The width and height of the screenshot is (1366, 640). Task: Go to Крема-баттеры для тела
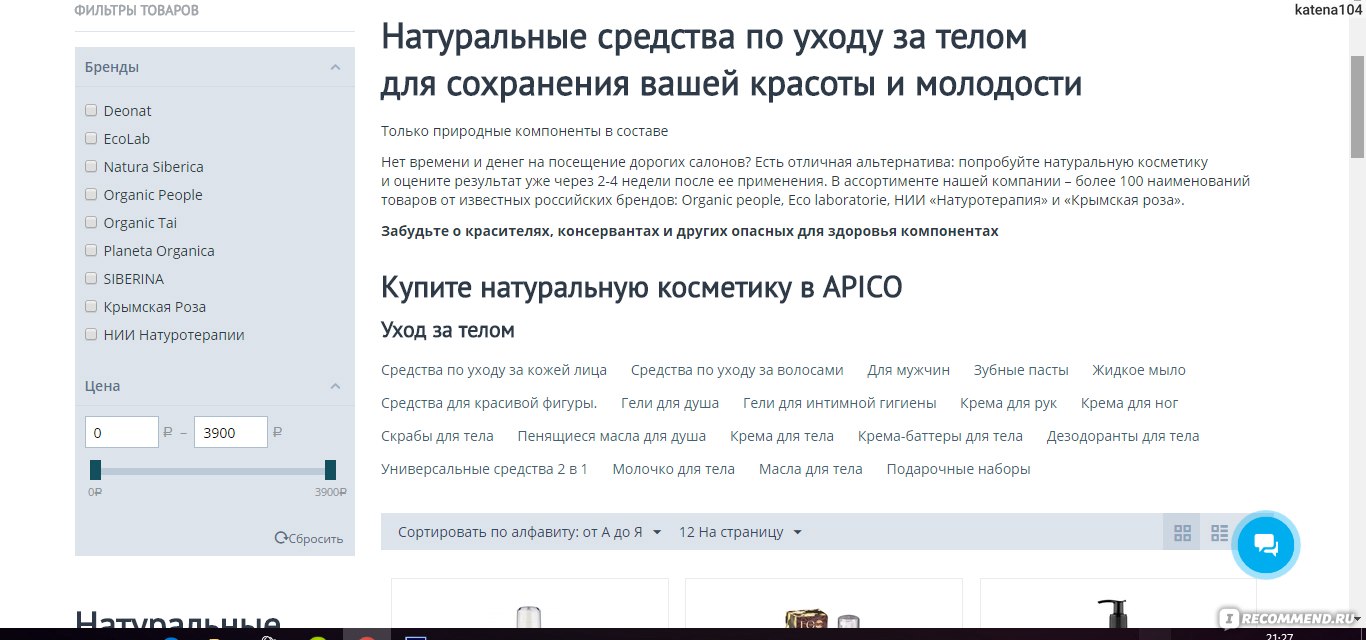[940, 436]
